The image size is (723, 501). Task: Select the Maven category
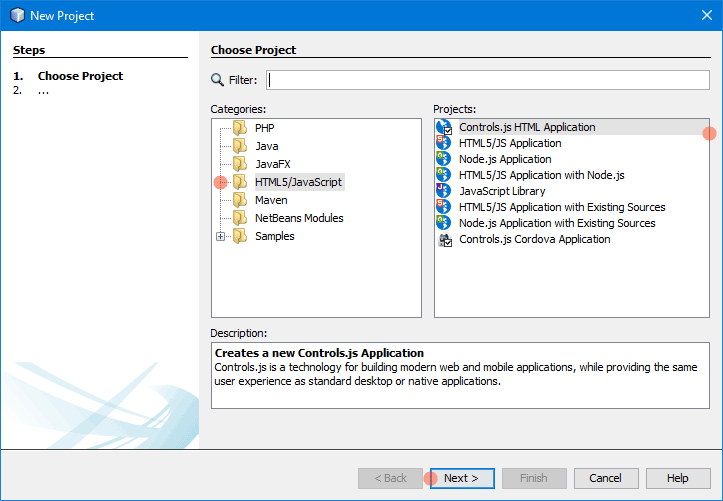271,200
